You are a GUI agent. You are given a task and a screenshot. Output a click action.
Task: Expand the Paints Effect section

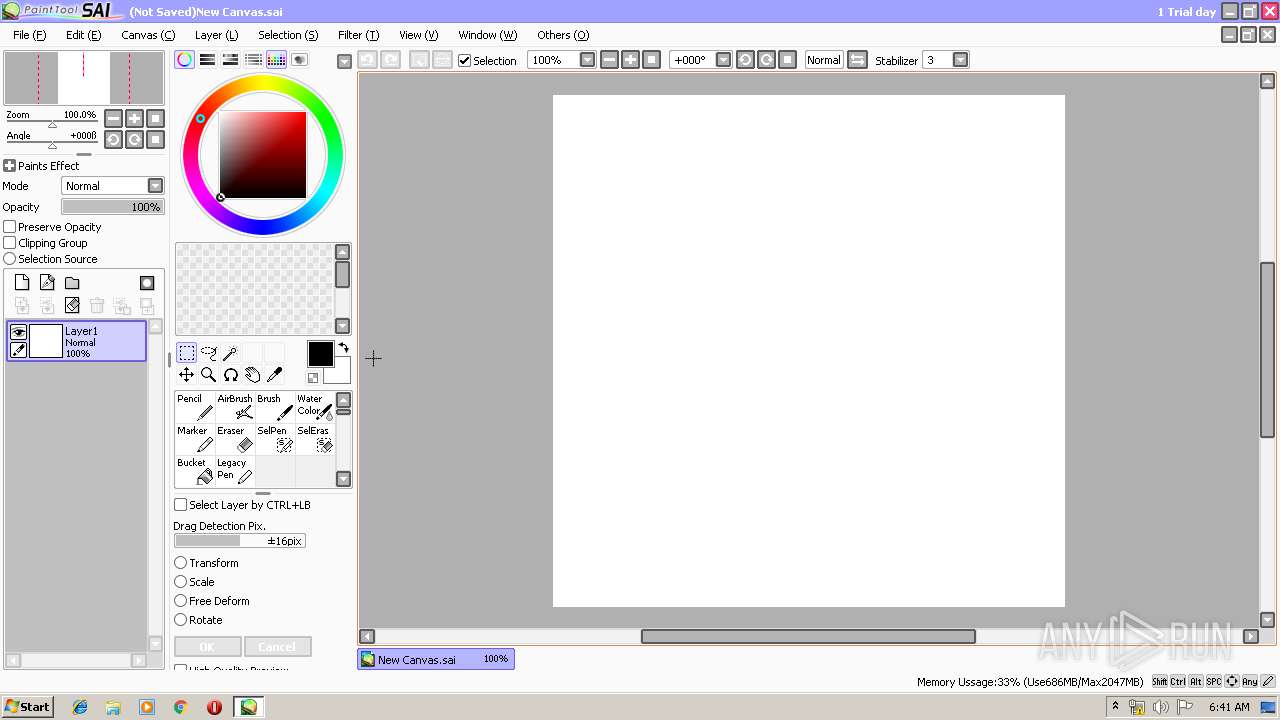9,166
